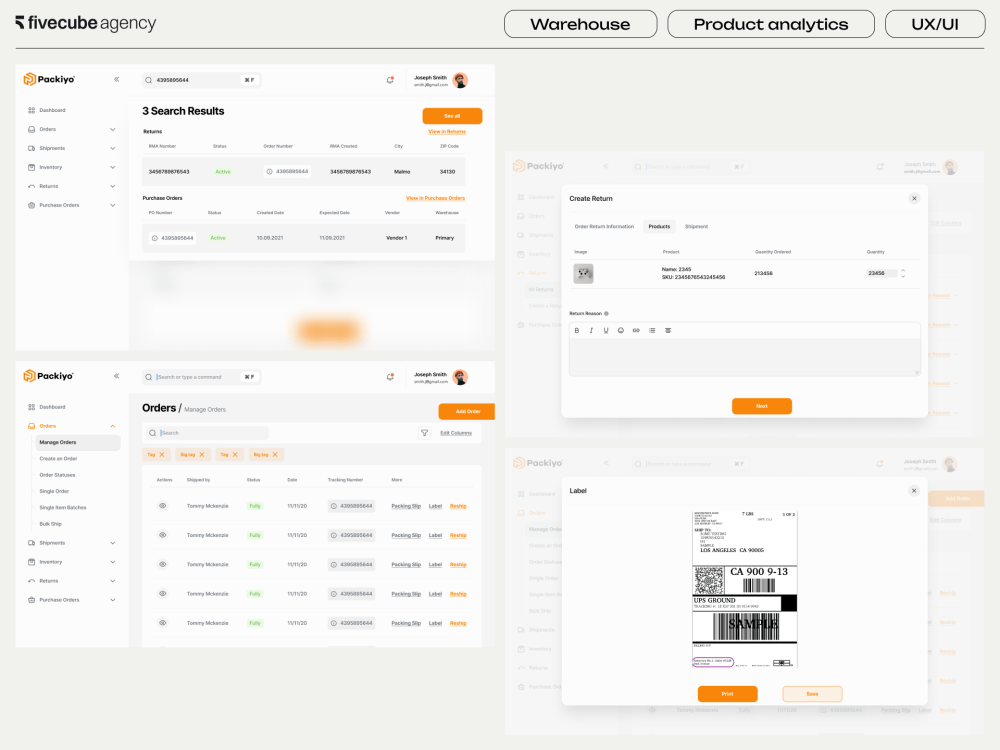
Task: Select Single Order submenu item
Action: [x=54, y=492]
